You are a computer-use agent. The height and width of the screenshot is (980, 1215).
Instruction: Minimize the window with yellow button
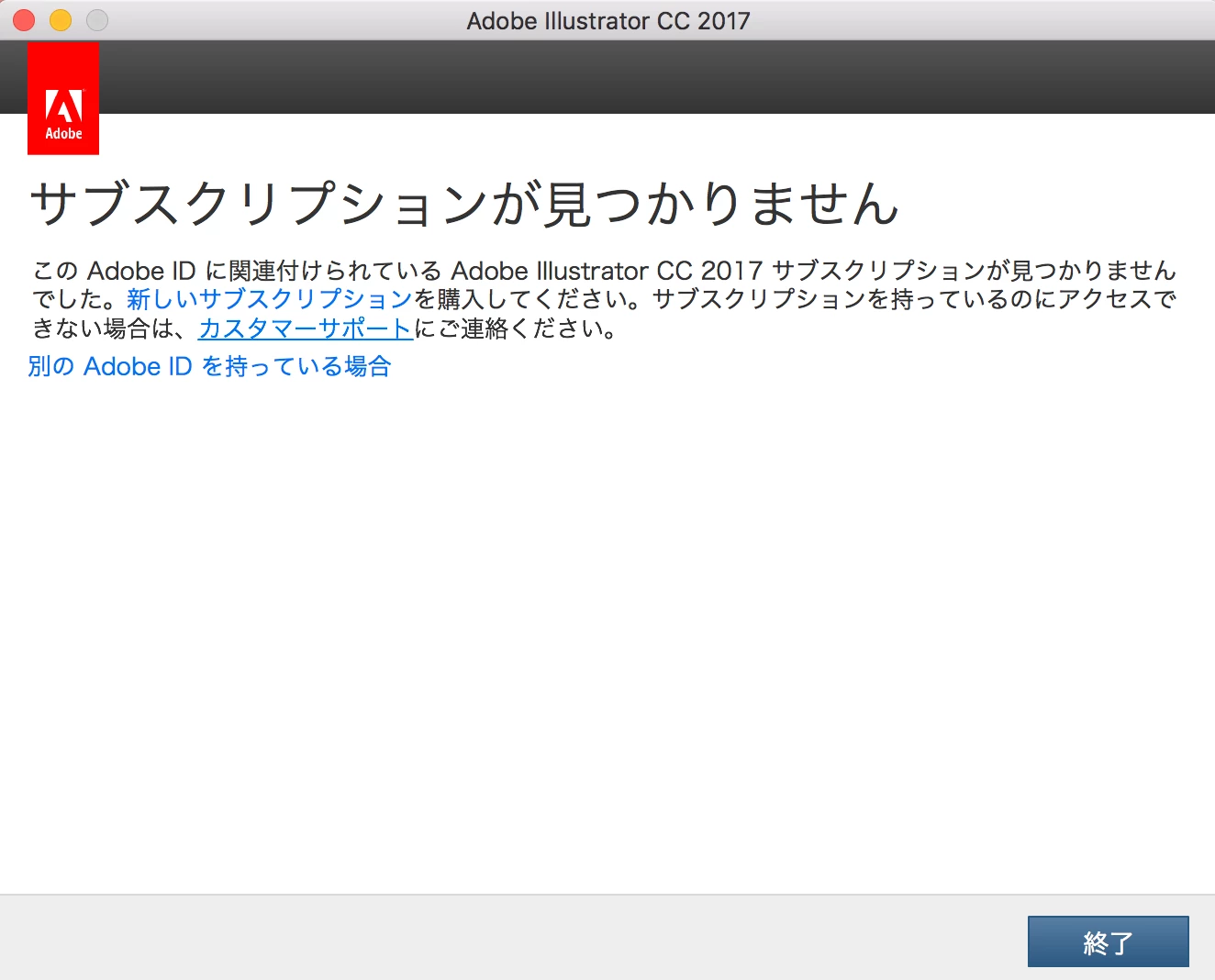click(x=61, y=20)
